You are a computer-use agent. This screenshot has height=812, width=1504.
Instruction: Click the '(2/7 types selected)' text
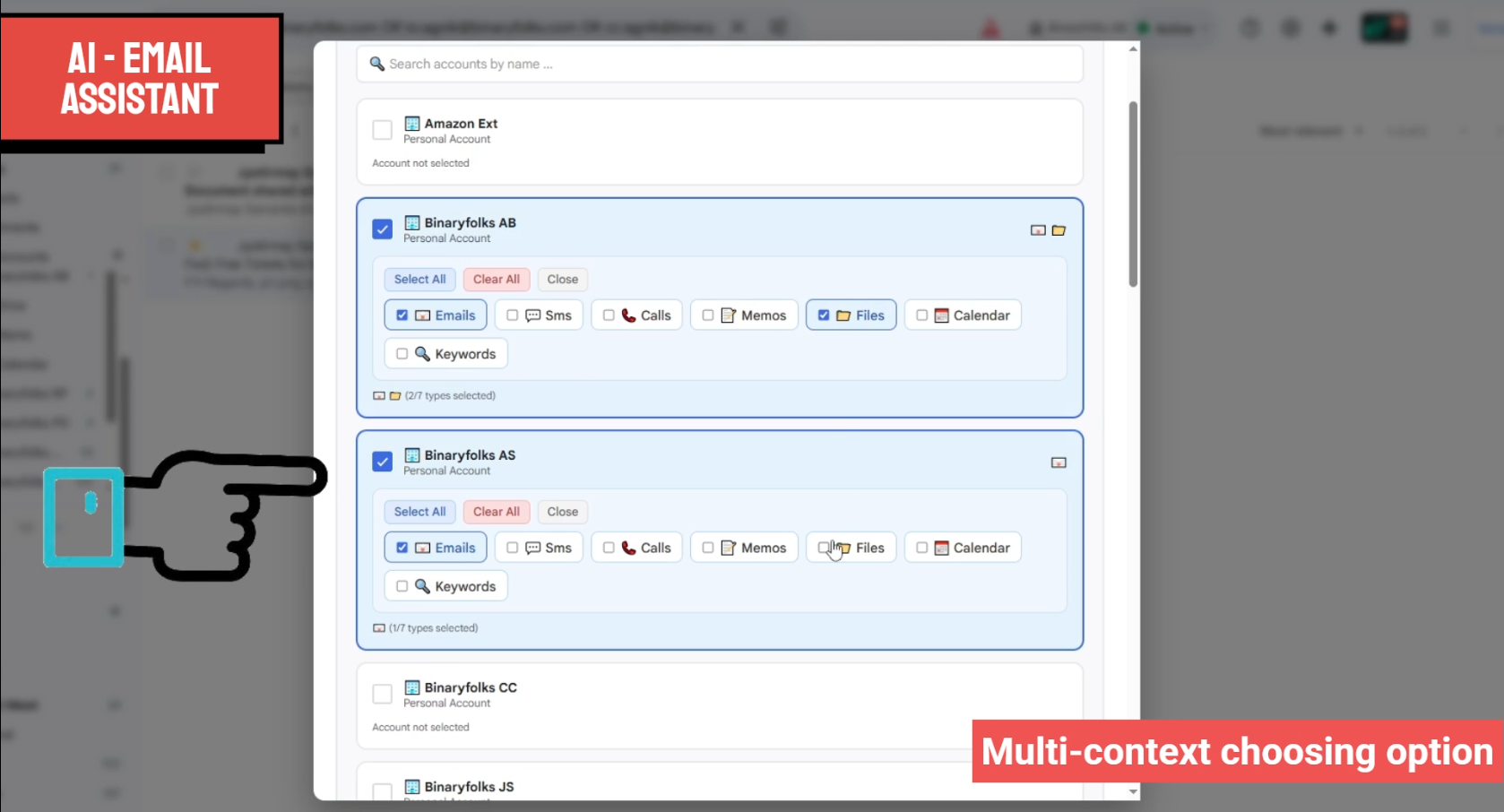tap(450, 395)
